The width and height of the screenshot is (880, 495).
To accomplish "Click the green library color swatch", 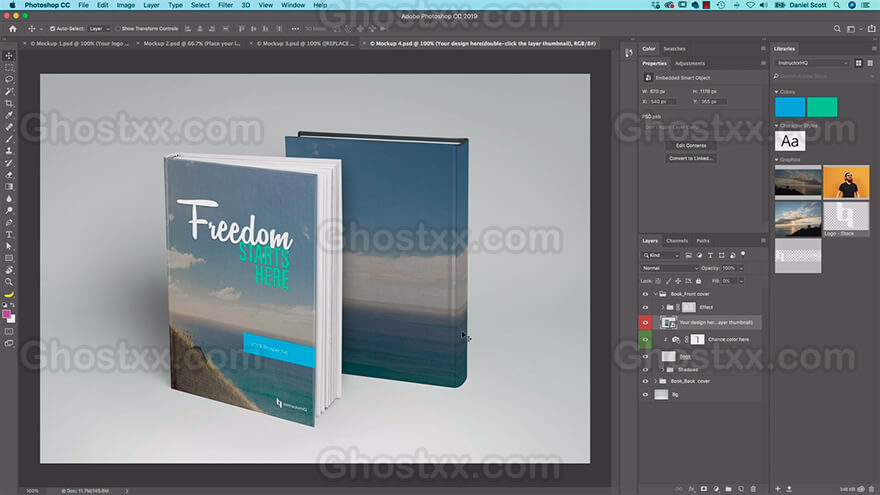I will pyautogui.click(x=822, y=107).
